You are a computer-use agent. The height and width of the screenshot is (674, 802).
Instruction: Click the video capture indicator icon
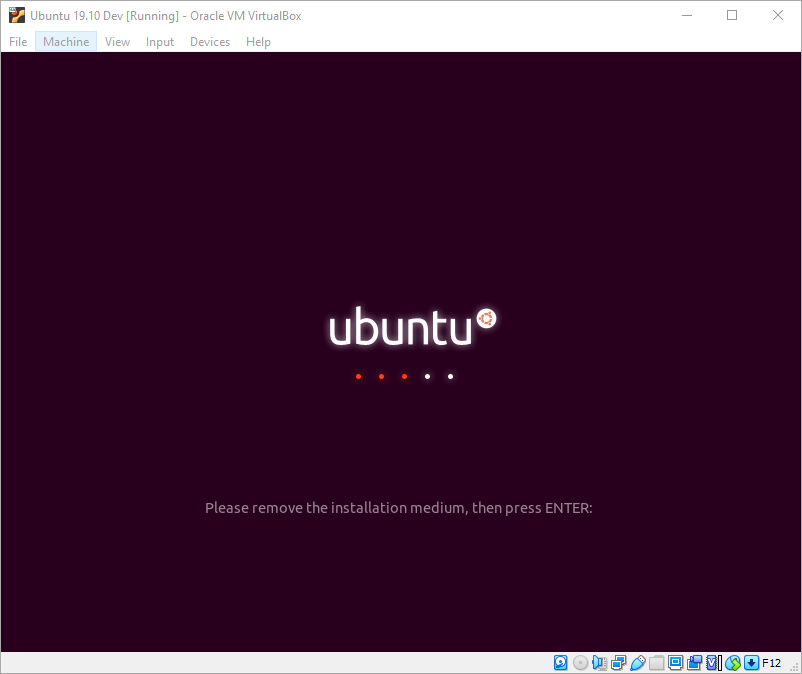point(695,663)
